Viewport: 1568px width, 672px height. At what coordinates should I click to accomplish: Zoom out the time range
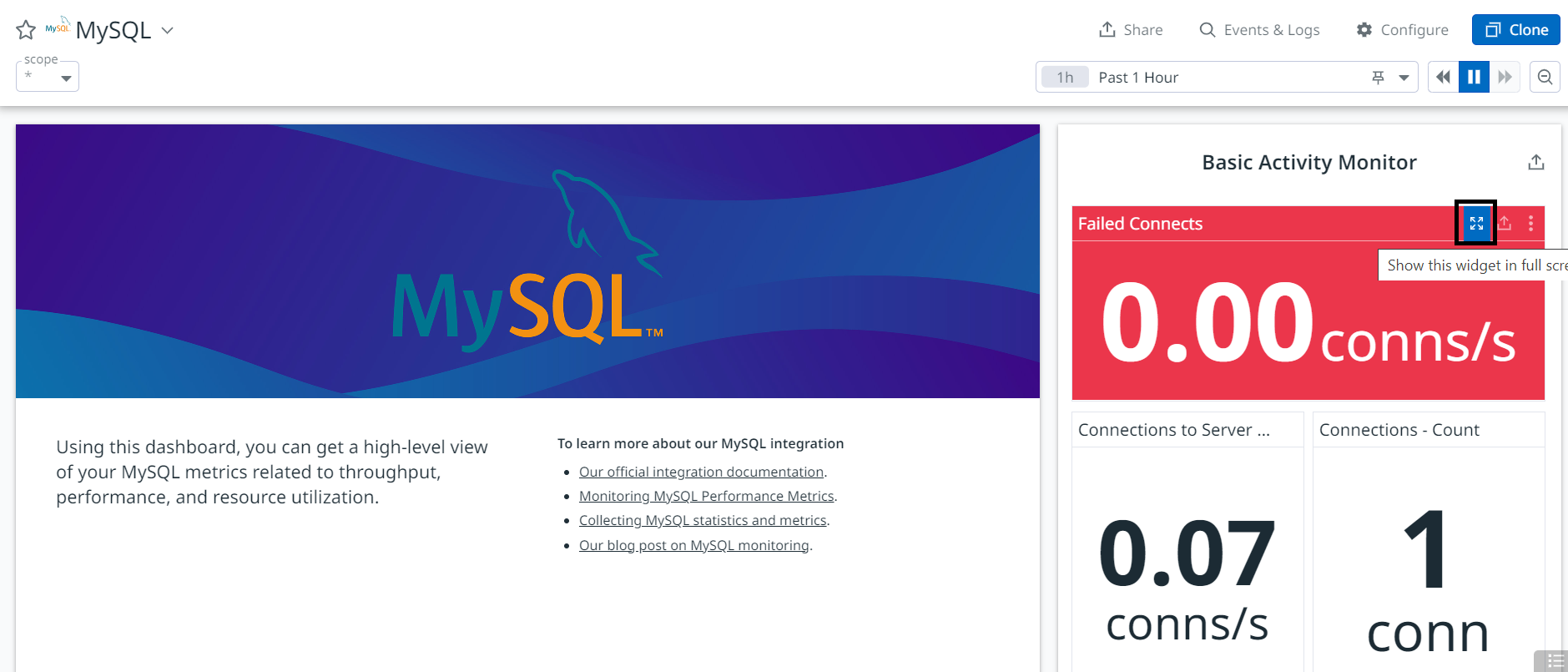pyautogui.click(x=1545, y=77)
